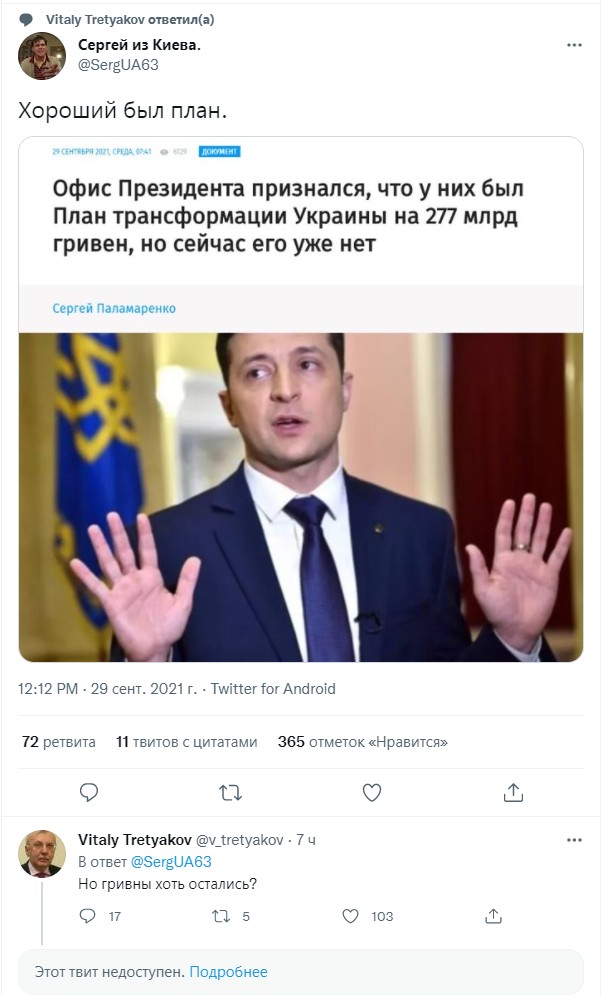Open the main tweet's three-dot more menu

point(574,45)
